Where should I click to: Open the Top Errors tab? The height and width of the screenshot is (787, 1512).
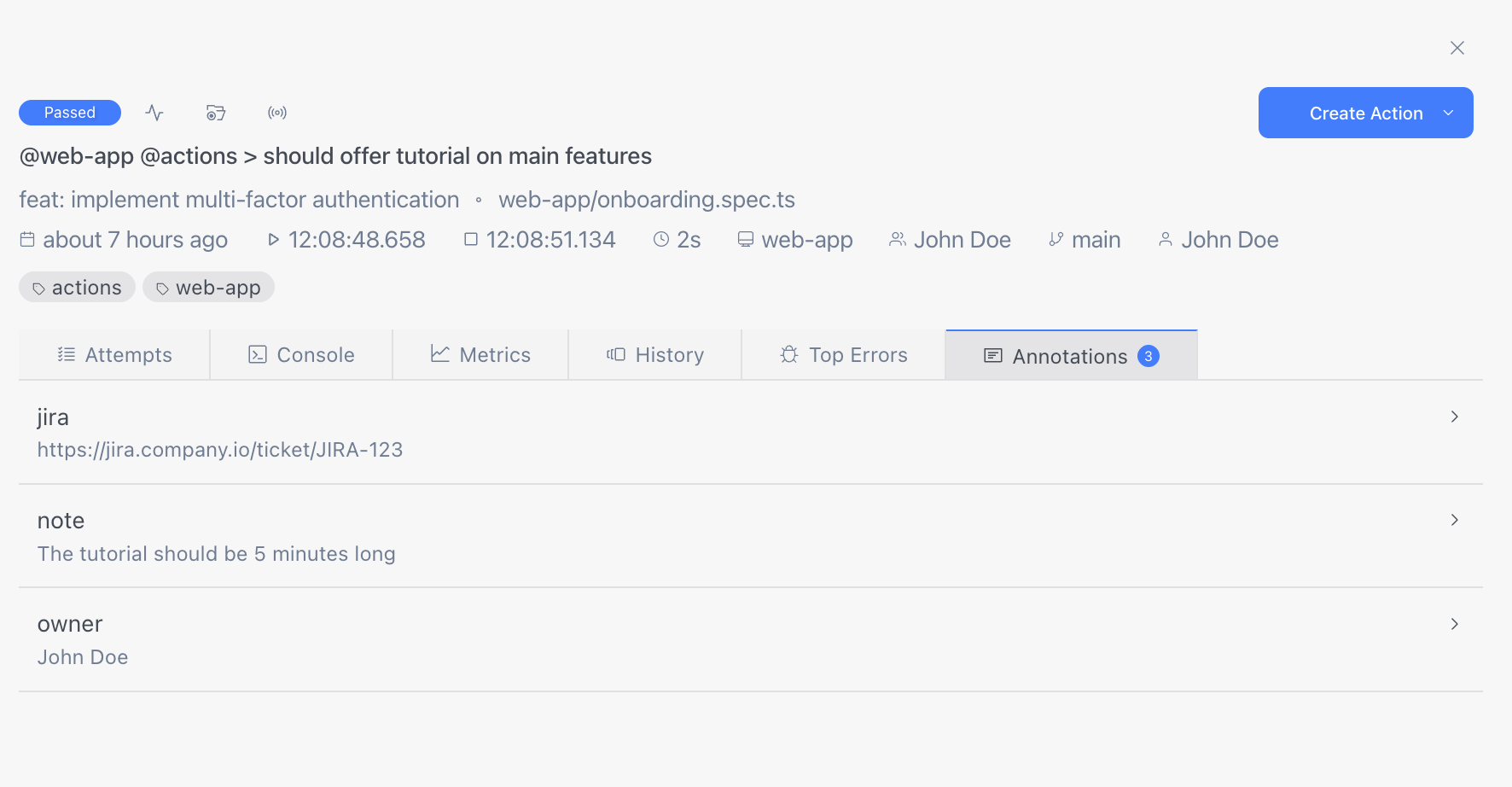pyautogui.click(x=843, y=355)
